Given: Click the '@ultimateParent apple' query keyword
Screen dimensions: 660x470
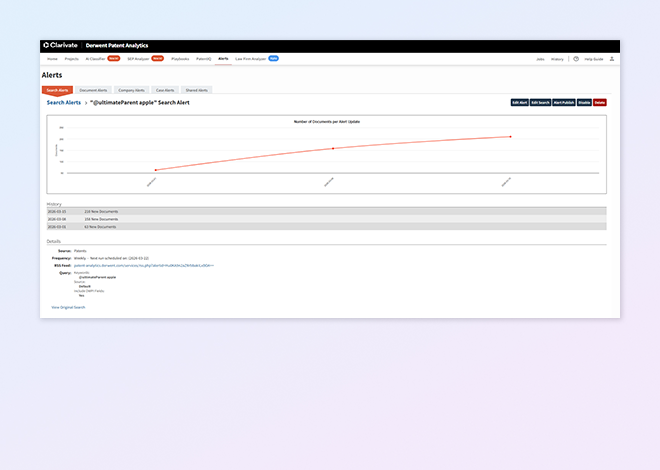Looking at the screenshot, I should point(97,277).
